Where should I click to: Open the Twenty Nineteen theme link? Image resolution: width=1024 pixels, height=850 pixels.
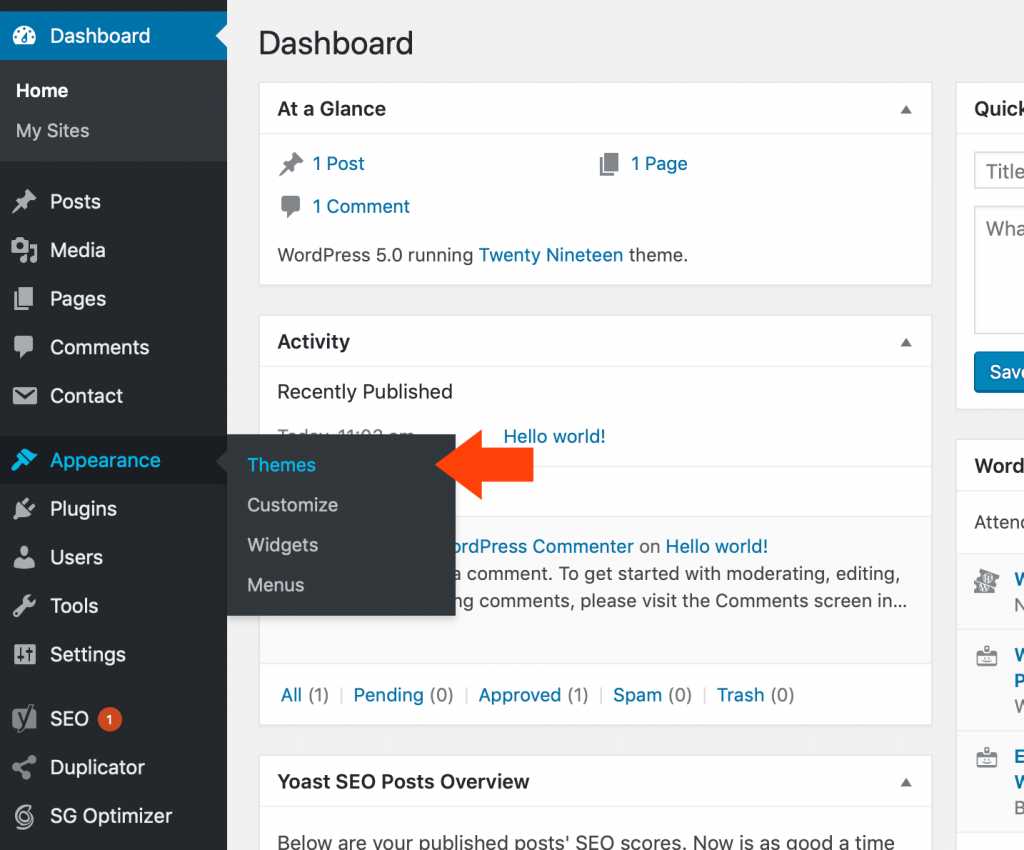(x=551, y=255)
